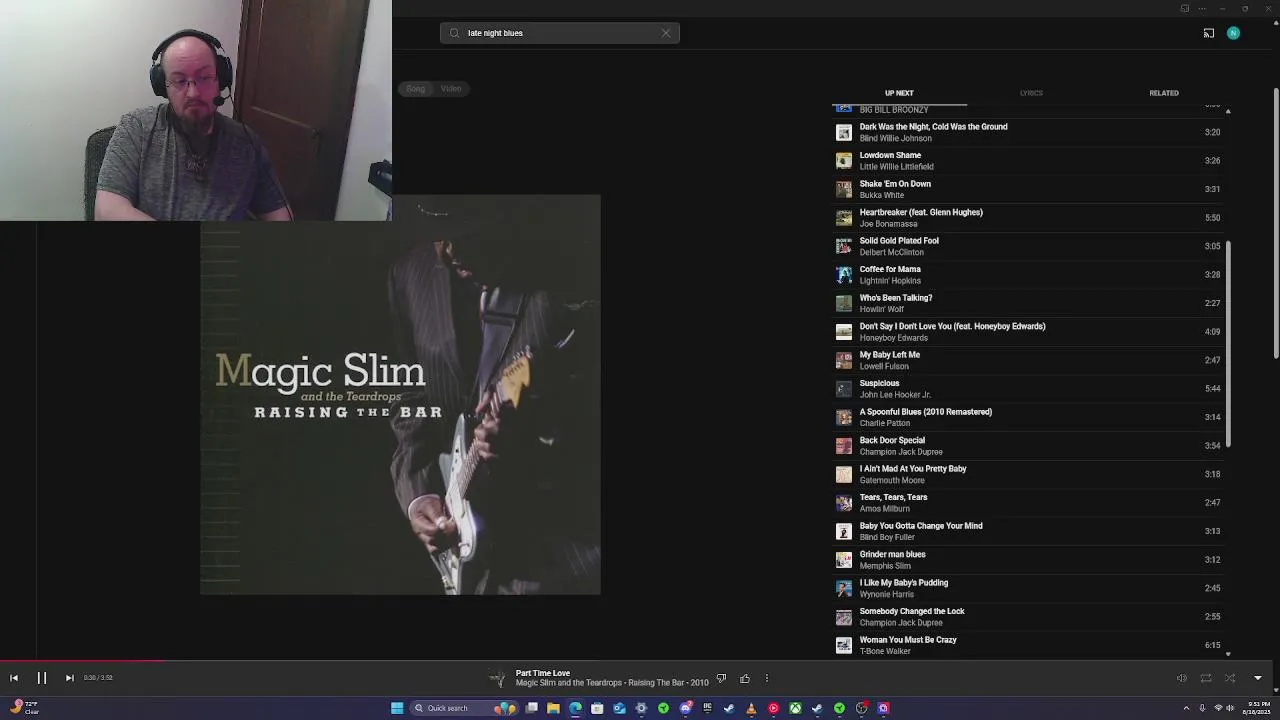The image size is (1280, 720).
Task: Collapse the player page with the down arrow
Action: [1258, 678]
